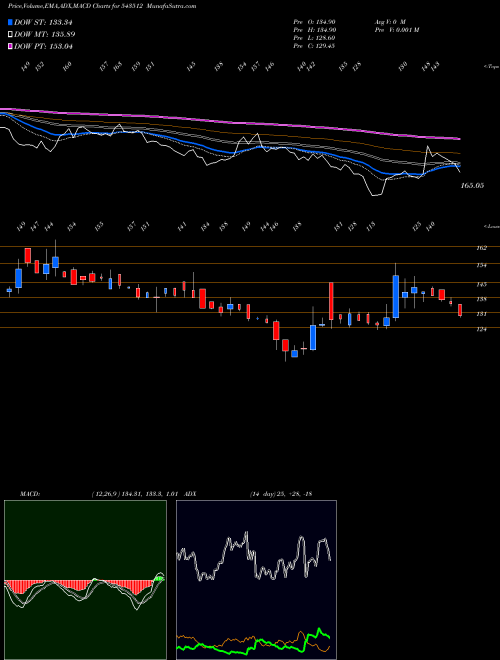Click the 'Pre O: 134.90' open value
Screen dimensions: 500x660
click(314, 21)
